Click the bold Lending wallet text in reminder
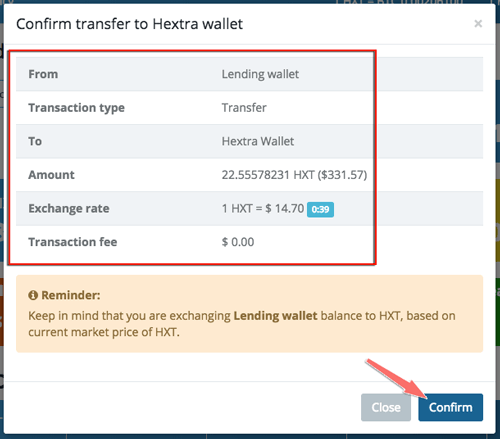This screenshot has height=439, width=500. tap(275, 316)
